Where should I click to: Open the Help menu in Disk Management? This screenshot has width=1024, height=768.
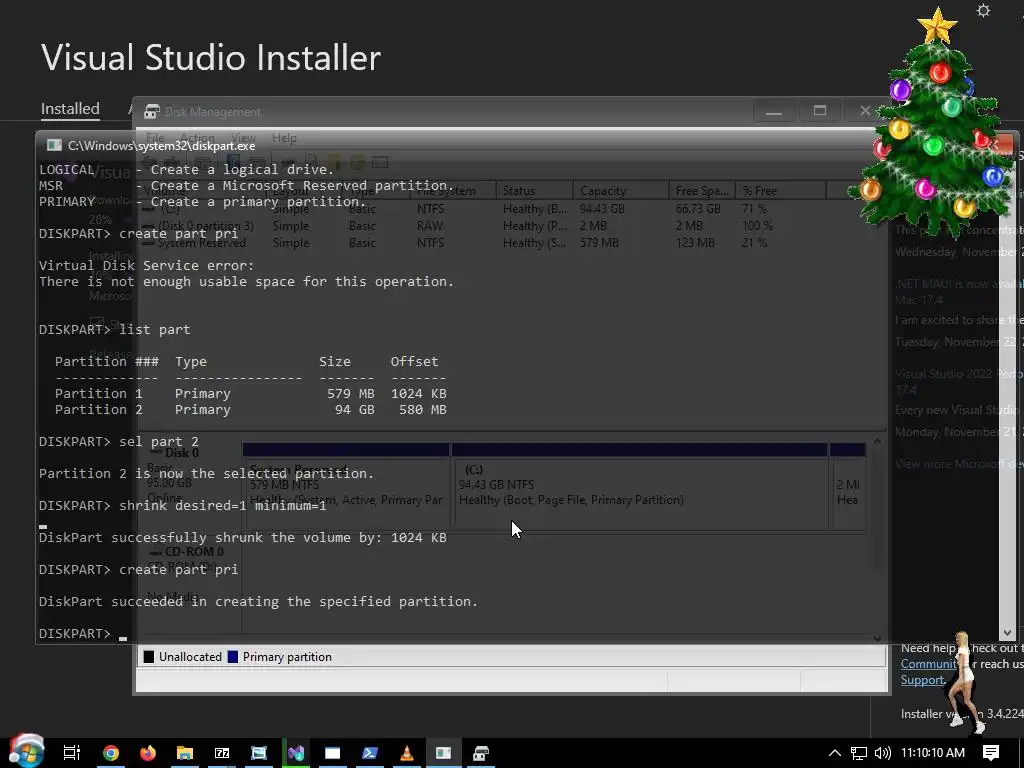pos(284,138)
